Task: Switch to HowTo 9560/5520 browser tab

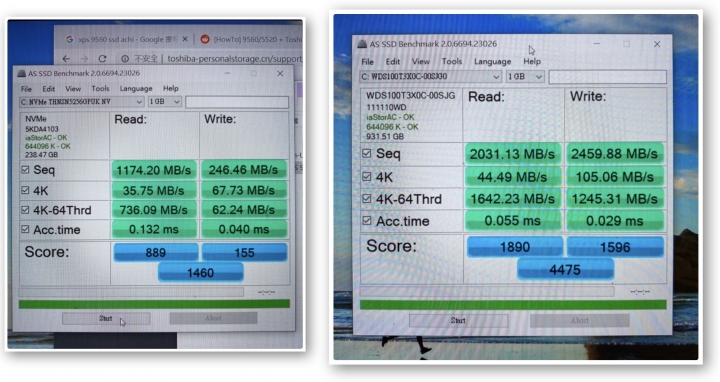Action: [252, 39]
